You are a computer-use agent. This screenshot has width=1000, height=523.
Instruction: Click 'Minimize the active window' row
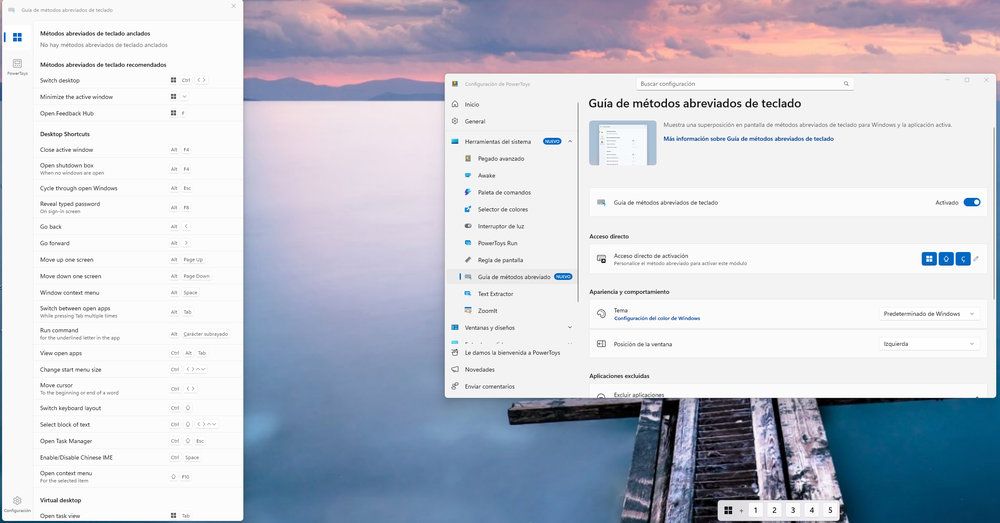coord(137,97)
